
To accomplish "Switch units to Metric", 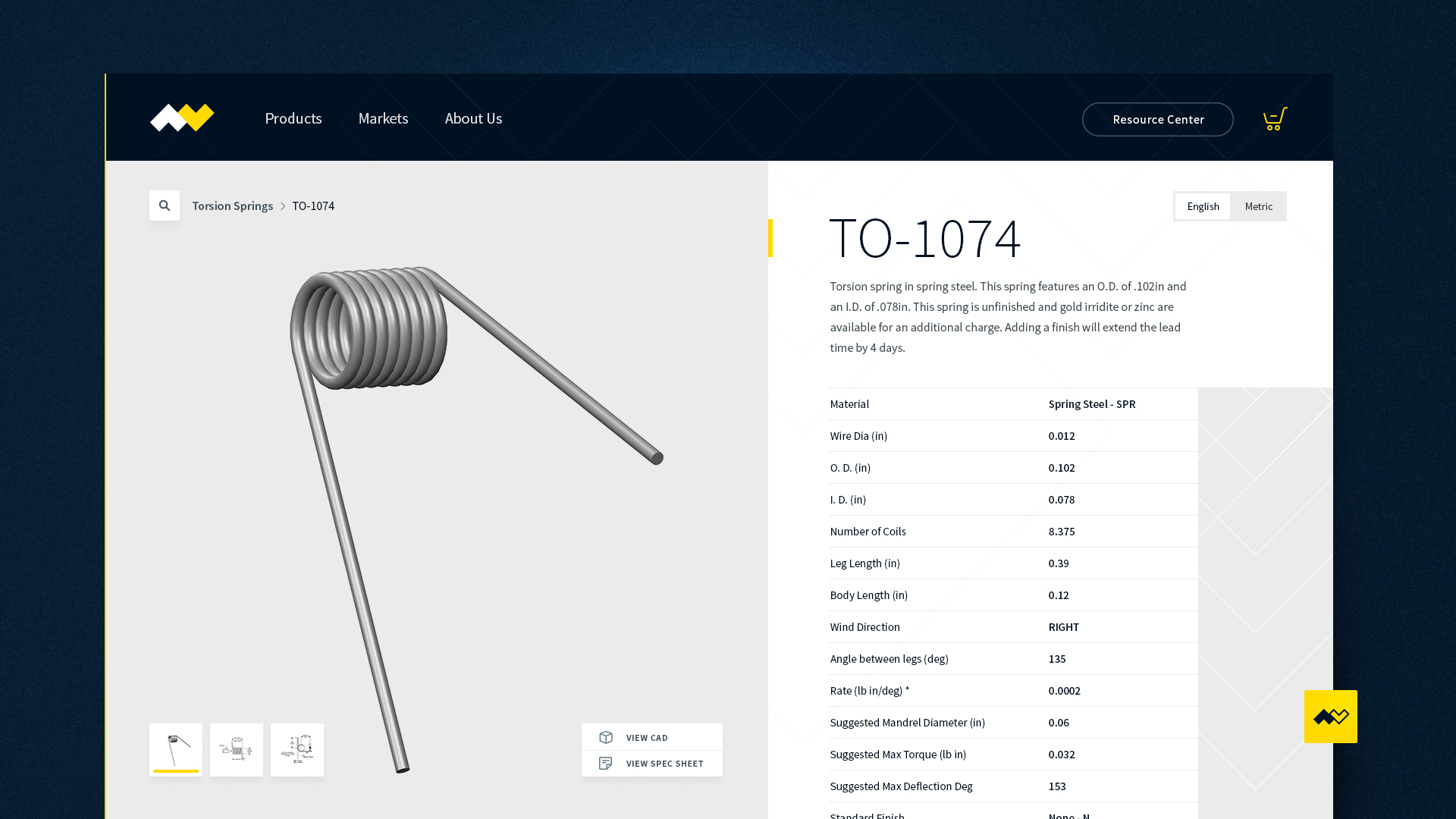I will [1259, 206].
